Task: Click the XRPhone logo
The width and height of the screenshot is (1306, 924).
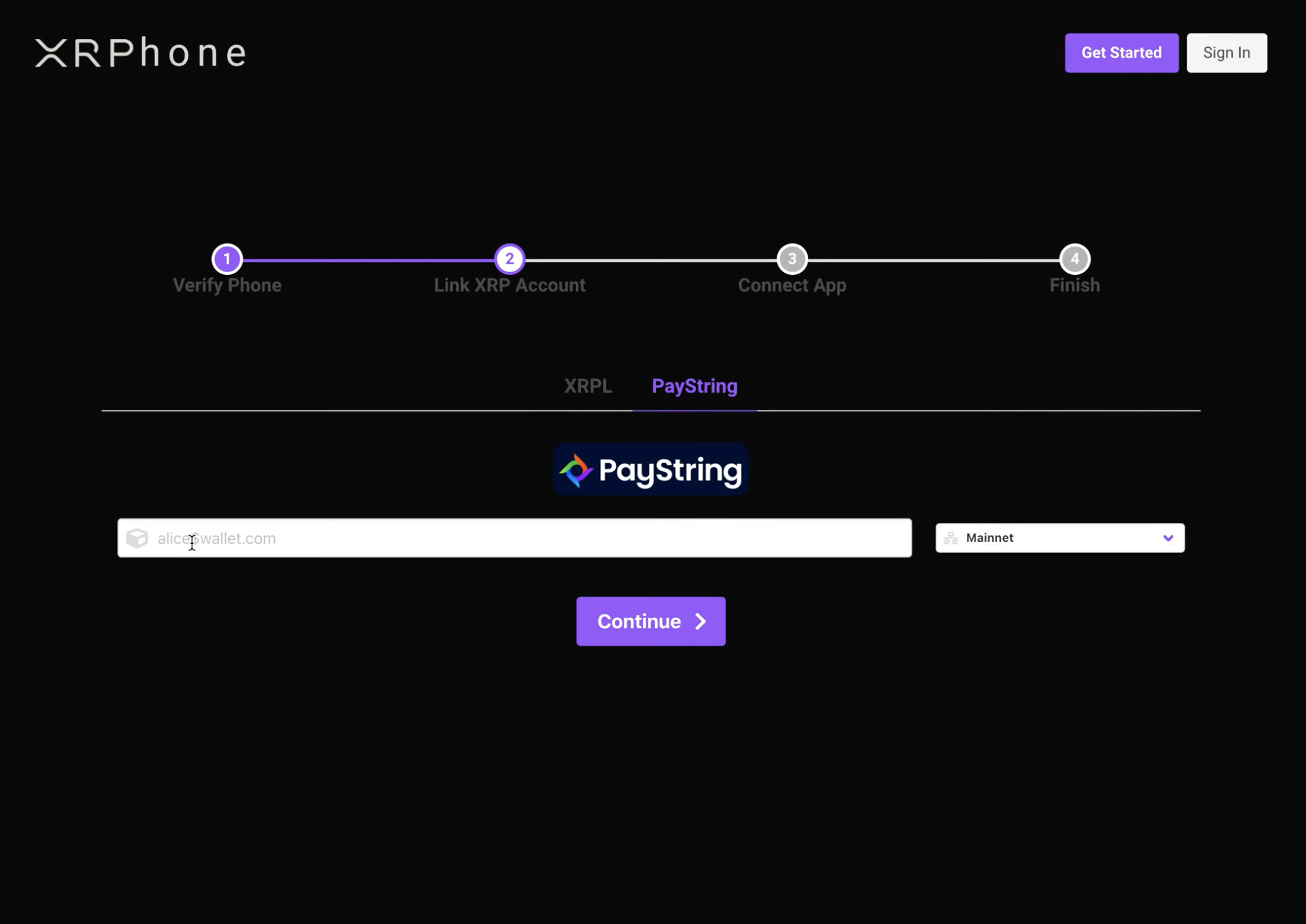Action: pyautogui.click(x=141, y=53)
